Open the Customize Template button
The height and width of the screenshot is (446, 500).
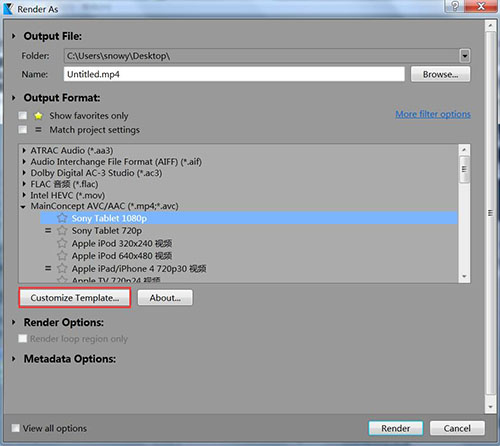(x=75, y=298)
